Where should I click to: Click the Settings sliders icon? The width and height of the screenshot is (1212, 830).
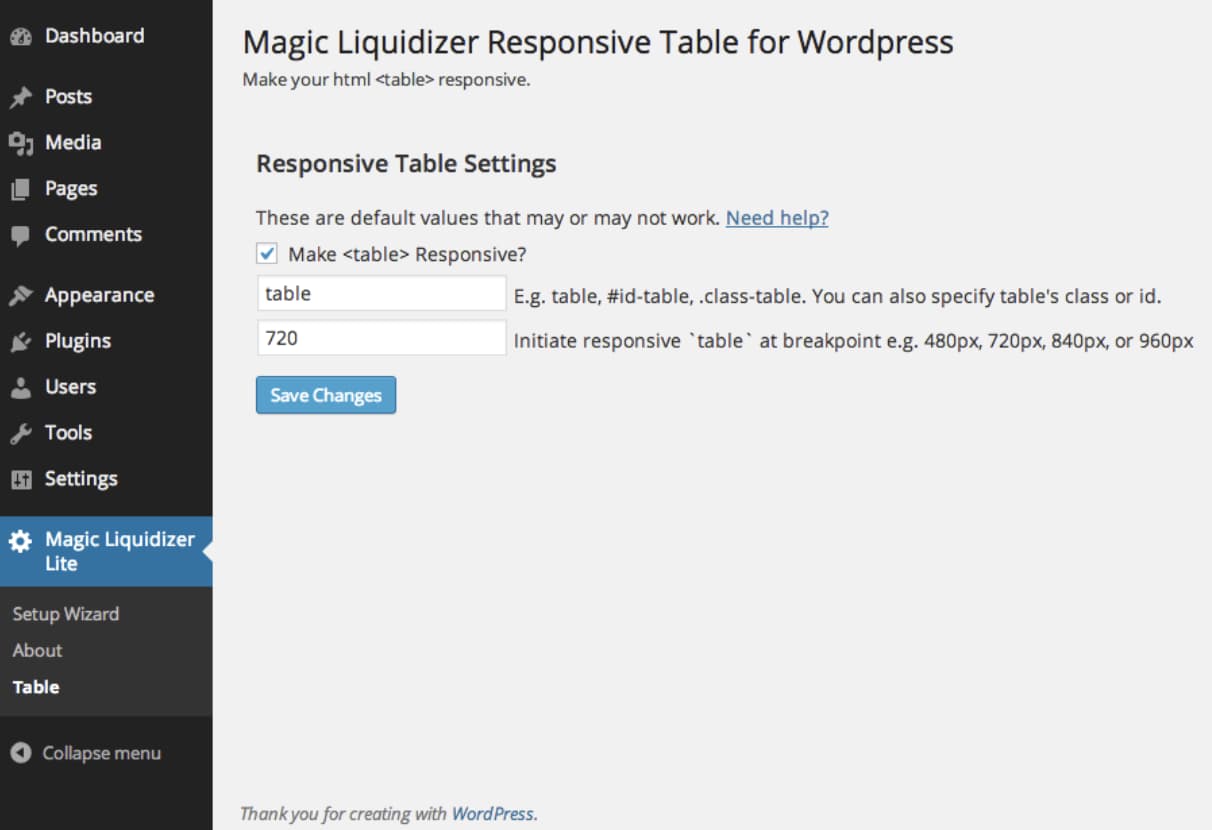22,478
